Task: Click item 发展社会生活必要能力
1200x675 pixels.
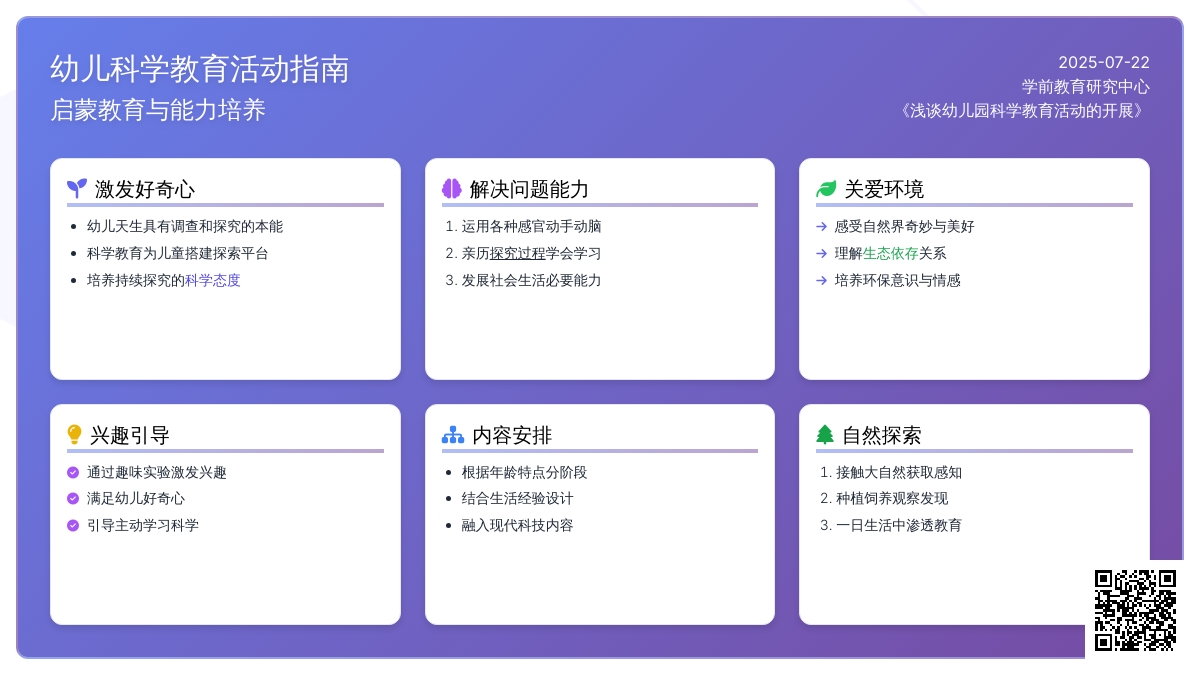Action: click(532, 280)
